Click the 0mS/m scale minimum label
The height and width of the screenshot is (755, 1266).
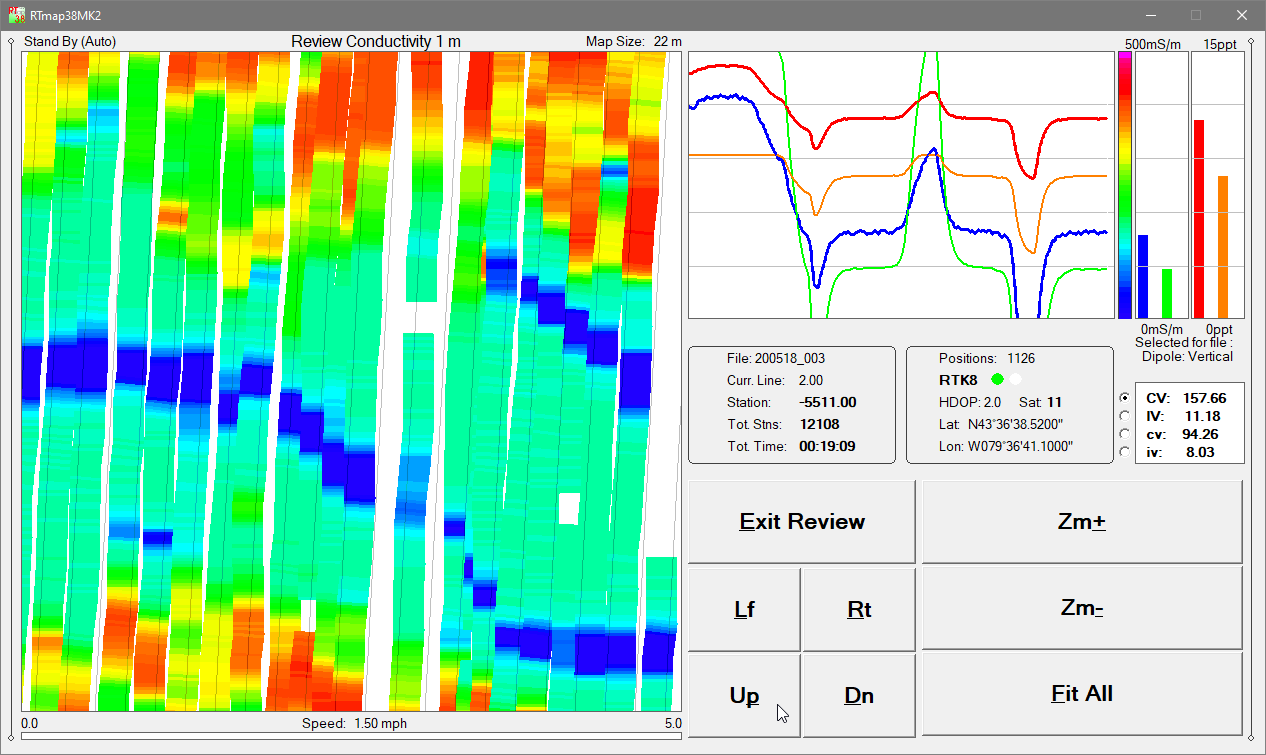1162,329
